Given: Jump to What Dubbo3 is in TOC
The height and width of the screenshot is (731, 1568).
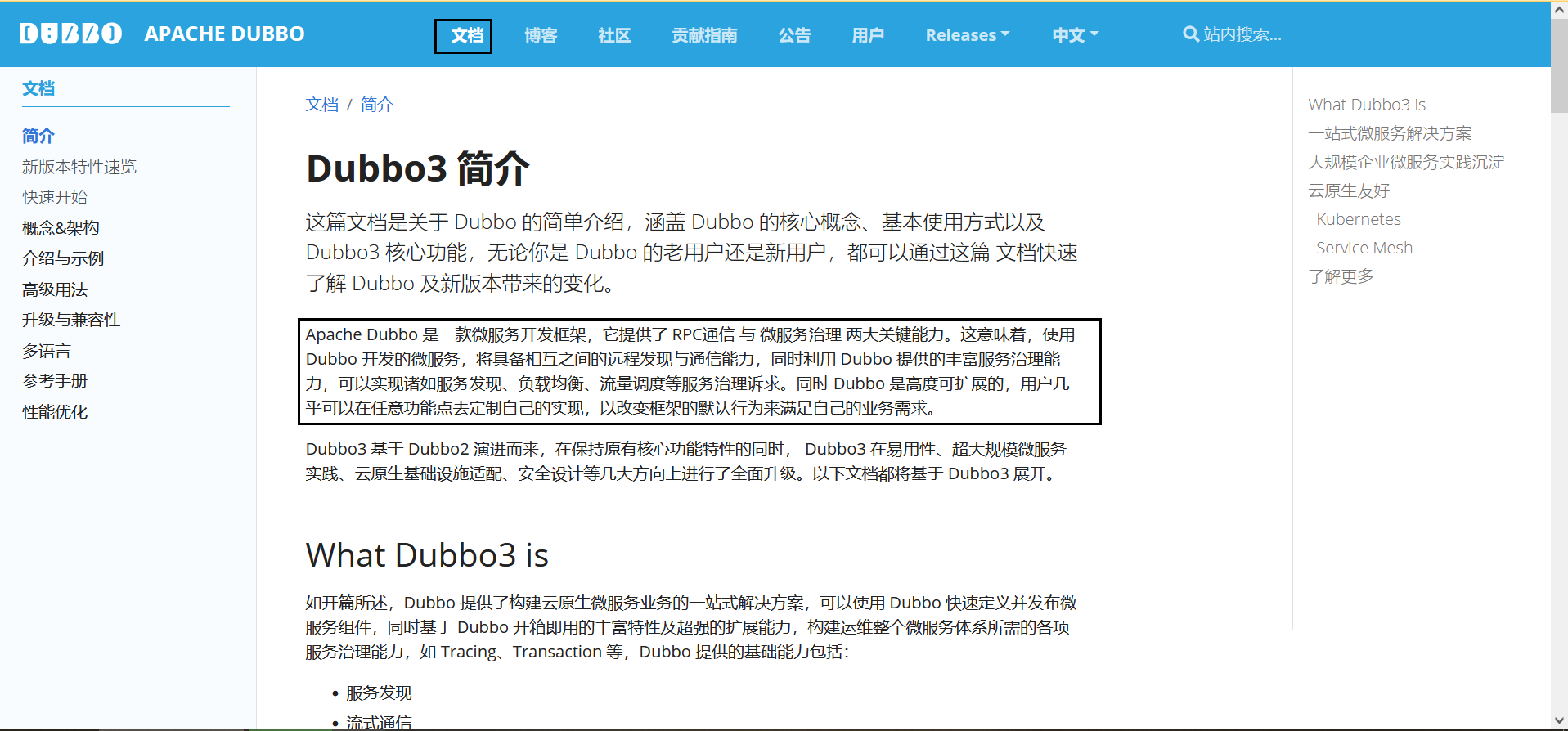Looking at the screenshot, I should click(1367, 105).
